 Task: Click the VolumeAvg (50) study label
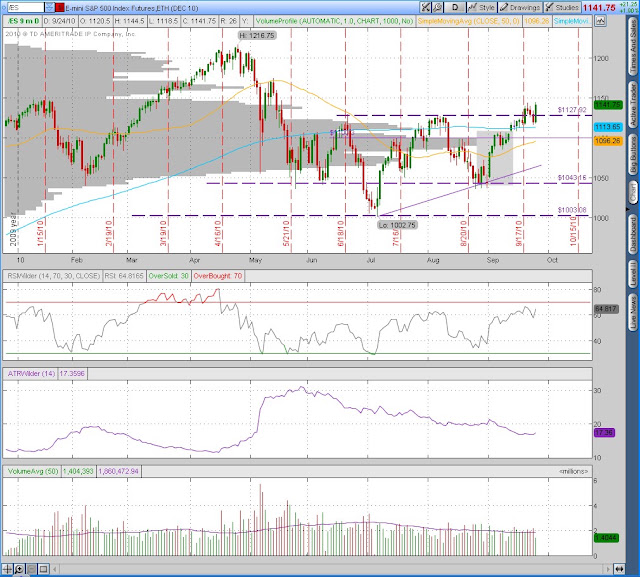33,471
